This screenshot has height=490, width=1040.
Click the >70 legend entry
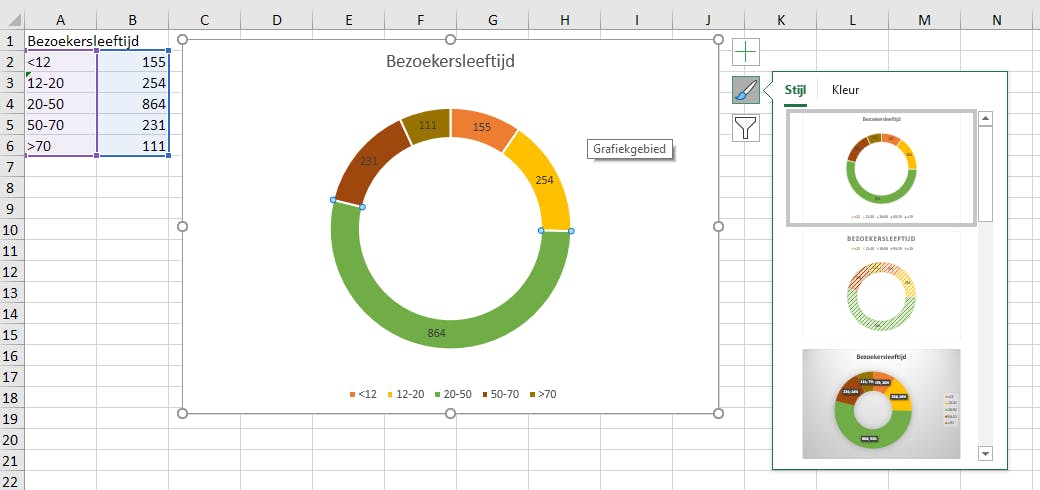[x=543, y=394]
